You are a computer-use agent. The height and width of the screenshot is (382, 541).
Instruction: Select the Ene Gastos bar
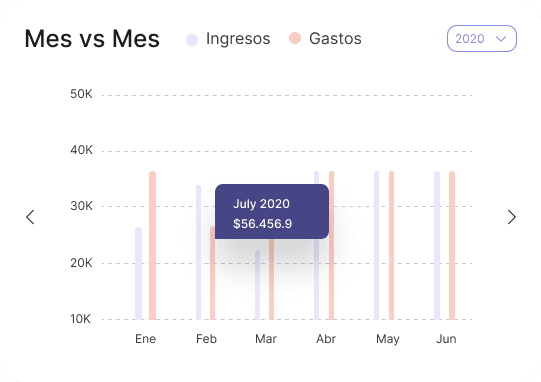(x=153, y=245)
